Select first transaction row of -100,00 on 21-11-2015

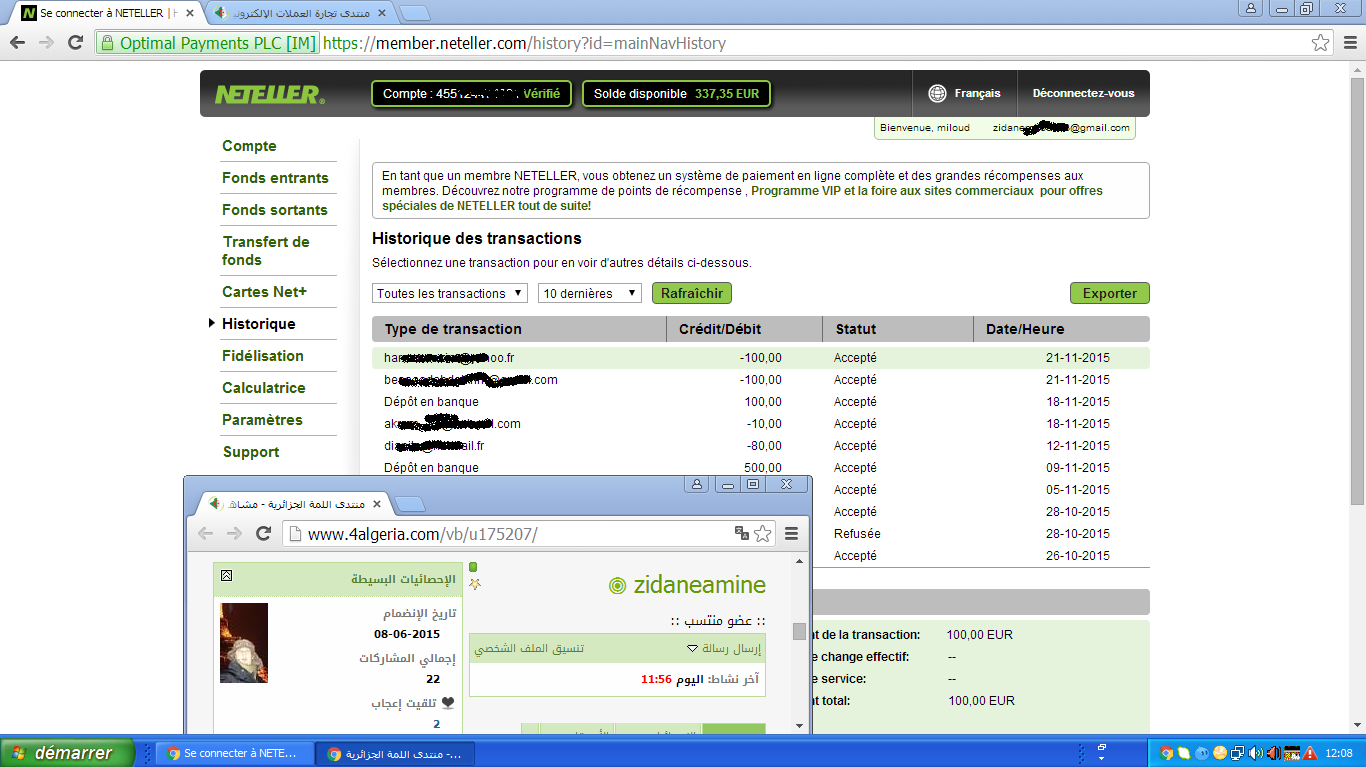pos(761,357)
